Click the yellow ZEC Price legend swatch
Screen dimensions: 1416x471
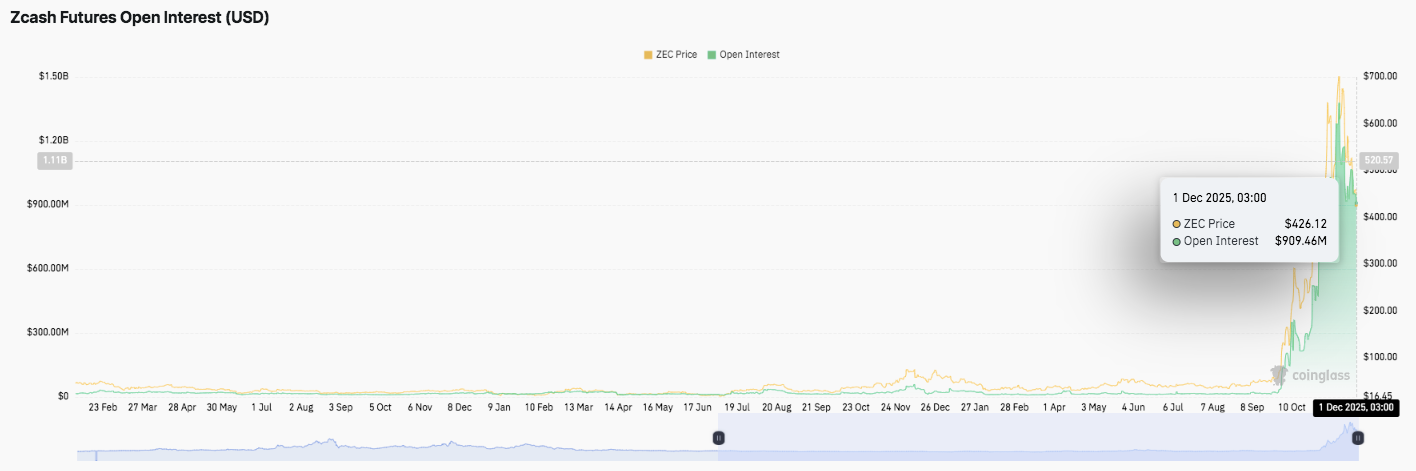tap(648, 54)
